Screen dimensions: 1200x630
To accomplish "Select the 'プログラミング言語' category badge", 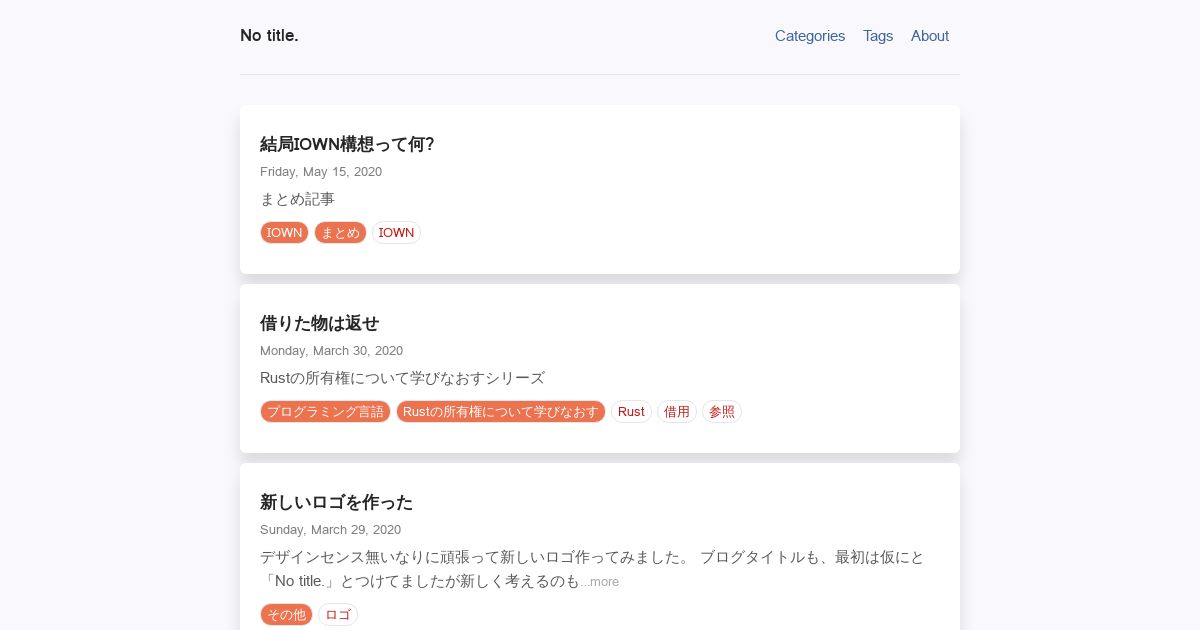I will click(325, 412).
